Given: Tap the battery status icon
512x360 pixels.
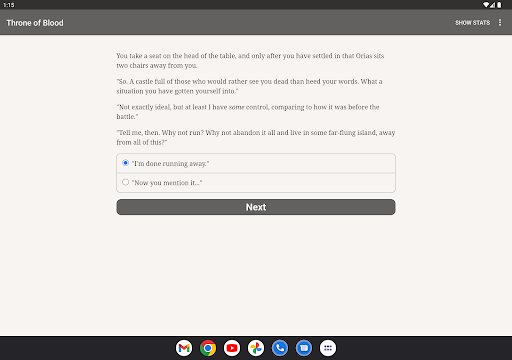Looking at the screenshot, I should click(499, 5).
